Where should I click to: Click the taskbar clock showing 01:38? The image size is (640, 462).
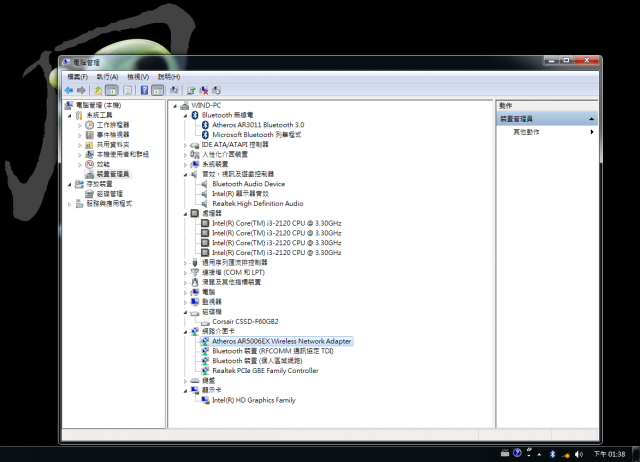pos(609,454)
